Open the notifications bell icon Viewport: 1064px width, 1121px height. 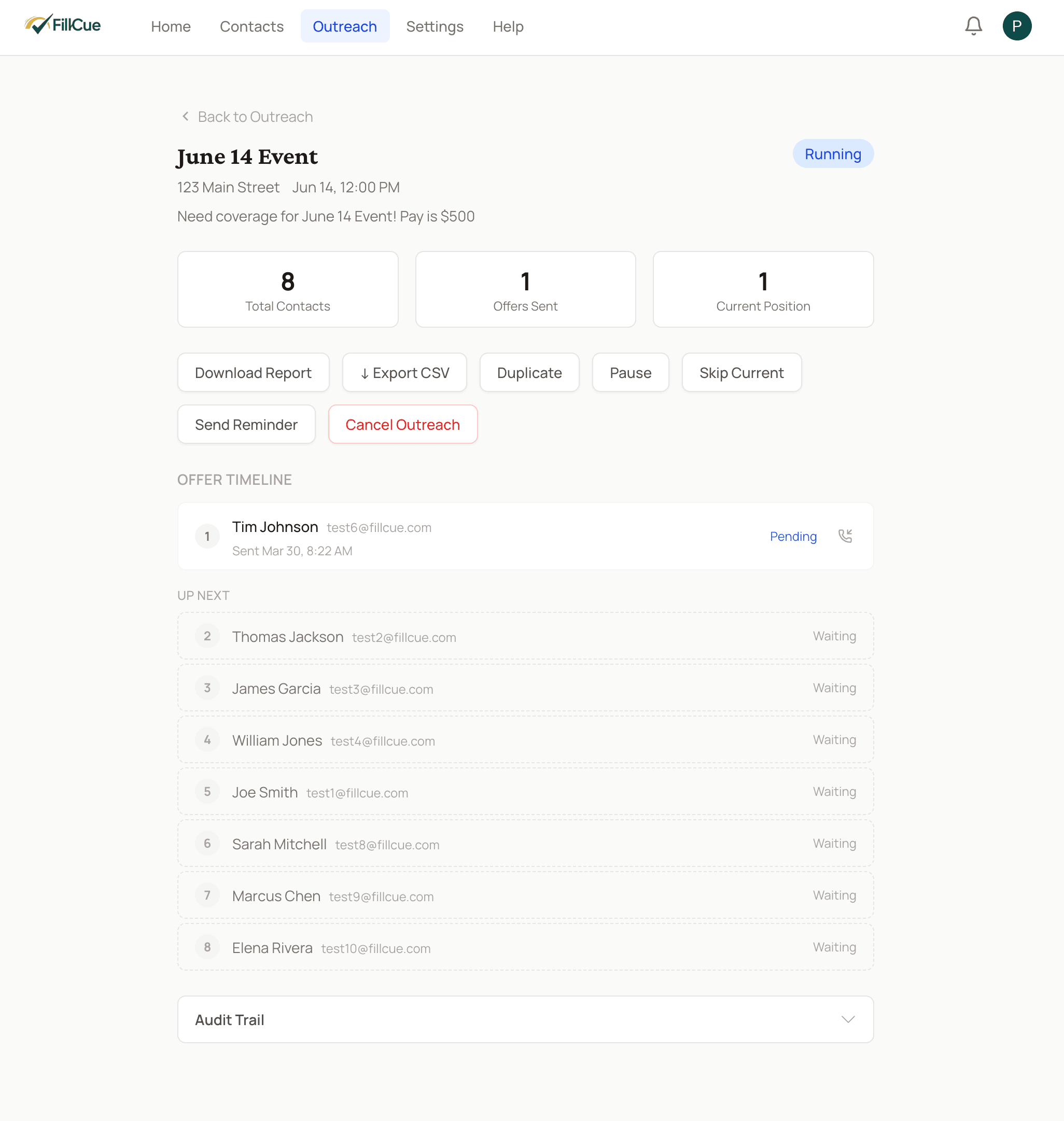(x=973, y=25)
